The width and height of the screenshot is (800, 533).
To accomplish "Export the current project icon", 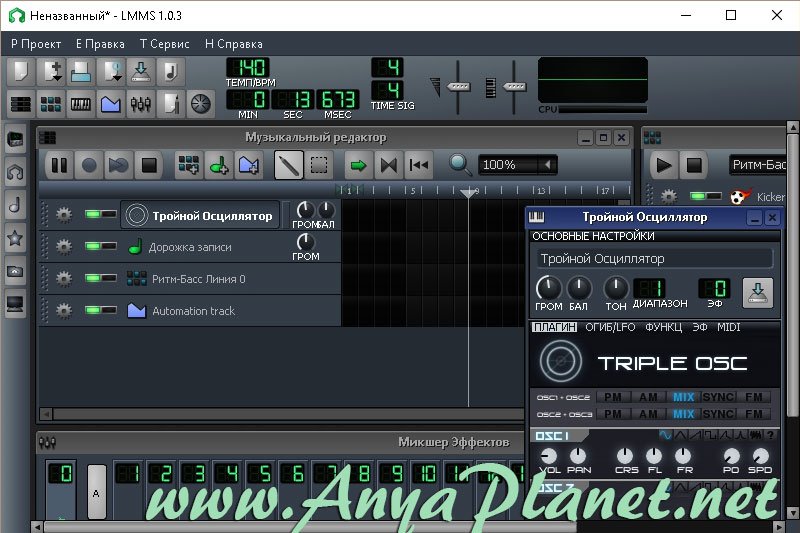I will (171, 72).
